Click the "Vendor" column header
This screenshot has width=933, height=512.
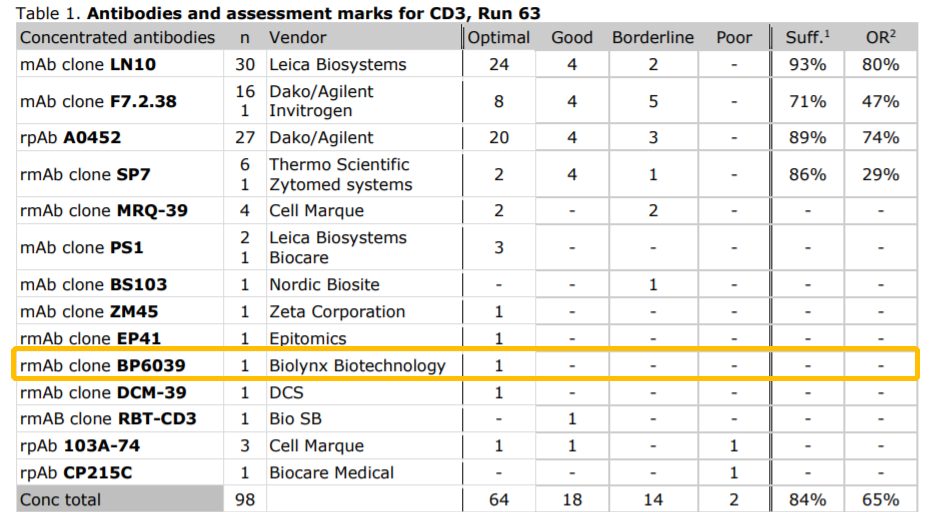[297, 37]
